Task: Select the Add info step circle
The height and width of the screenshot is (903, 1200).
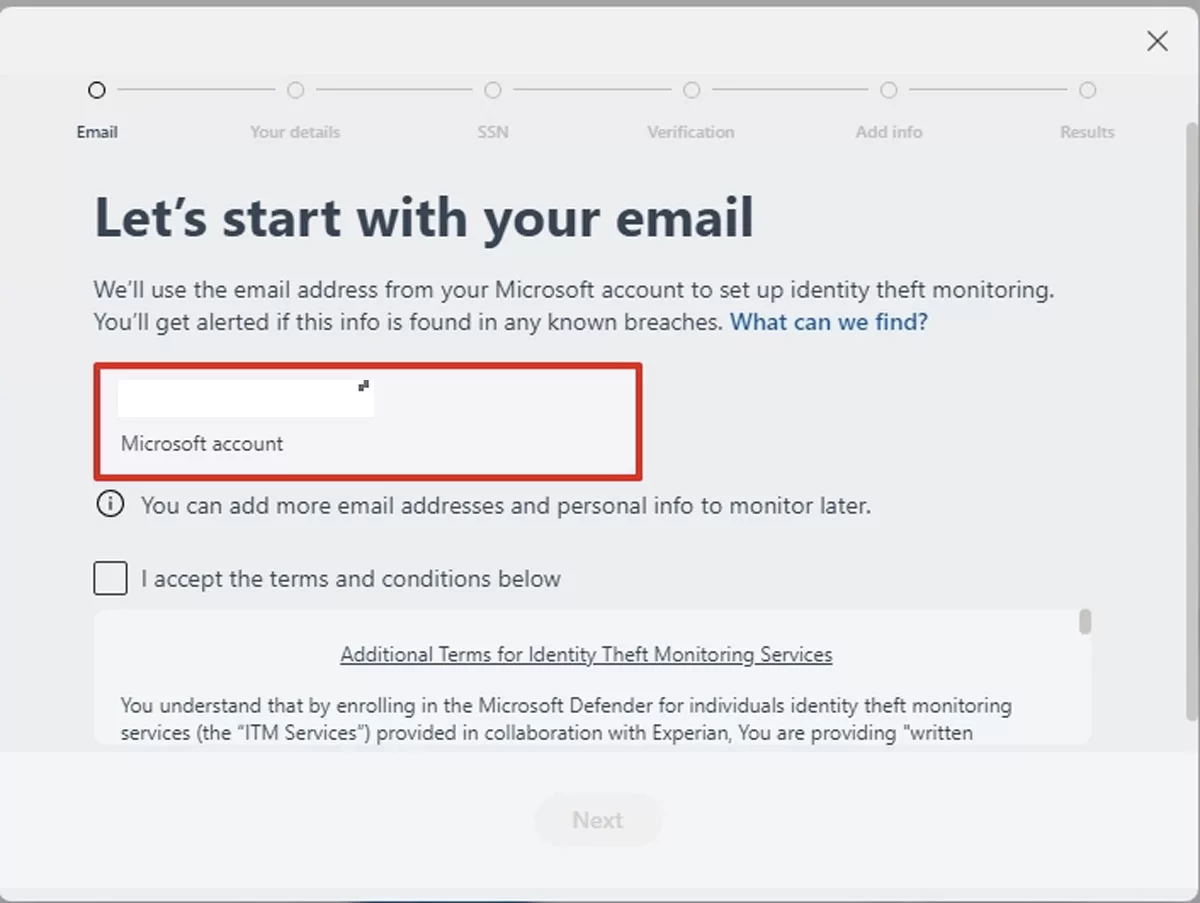Action: 889,90
